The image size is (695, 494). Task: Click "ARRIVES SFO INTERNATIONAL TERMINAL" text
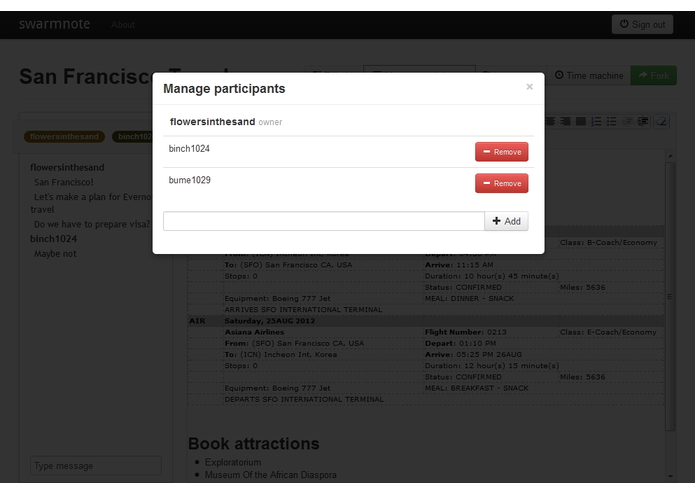click(x=303, y=310)
